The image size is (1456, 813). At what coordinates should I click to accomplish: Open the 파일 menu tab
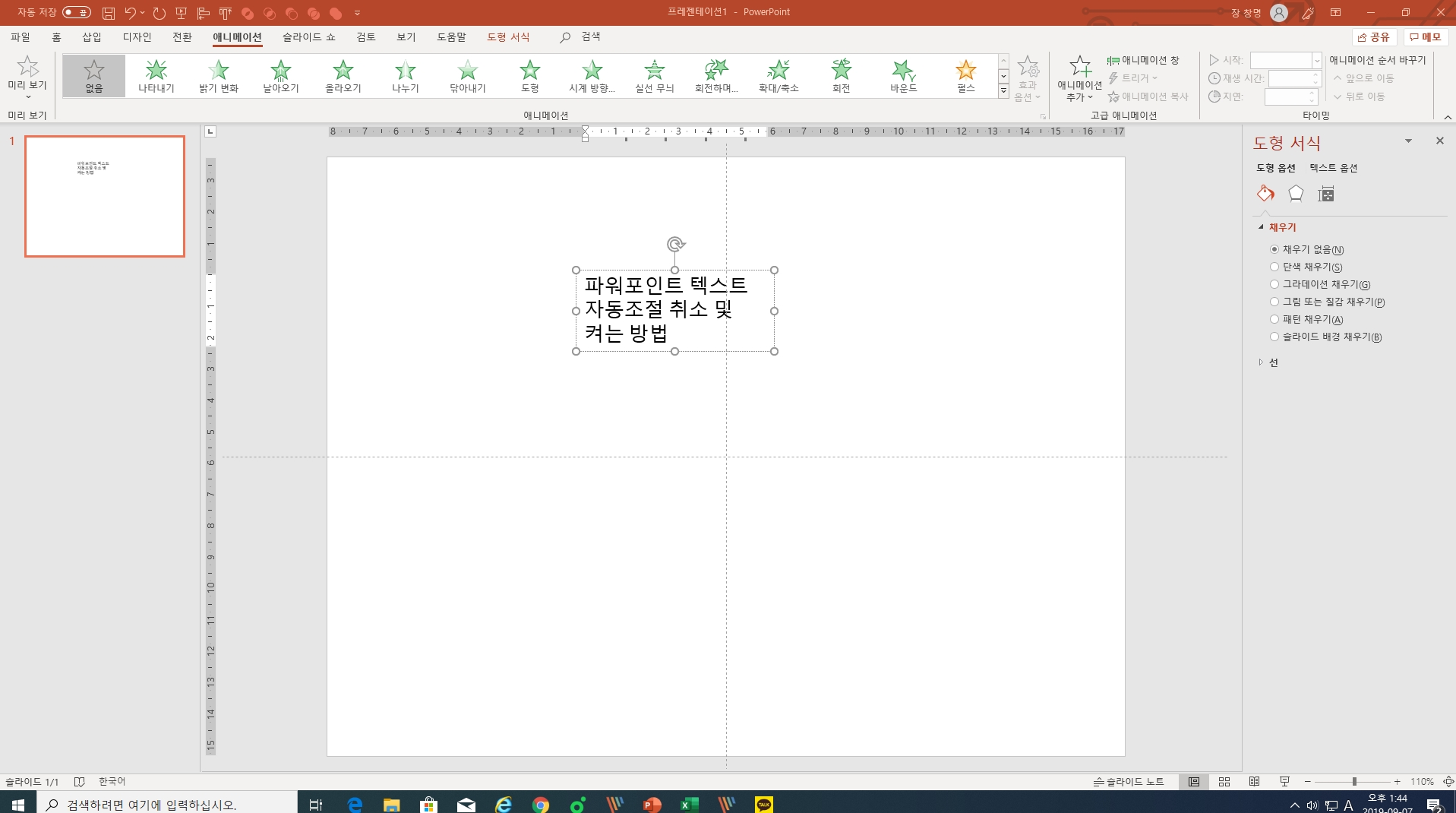[x=21, y=37]
